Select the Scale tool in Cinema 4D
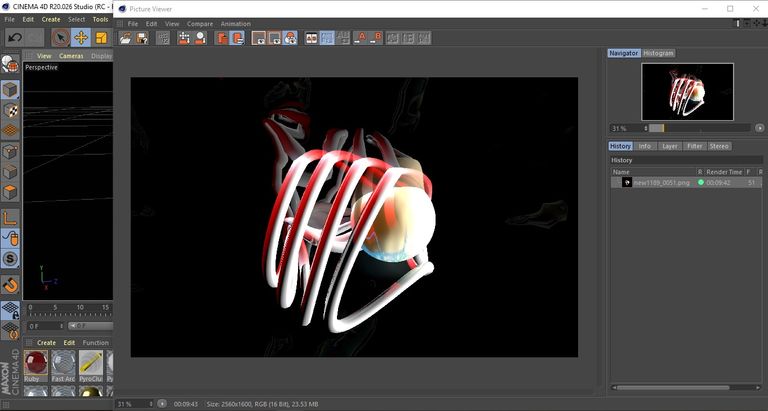768x411 pixels. 101,38
